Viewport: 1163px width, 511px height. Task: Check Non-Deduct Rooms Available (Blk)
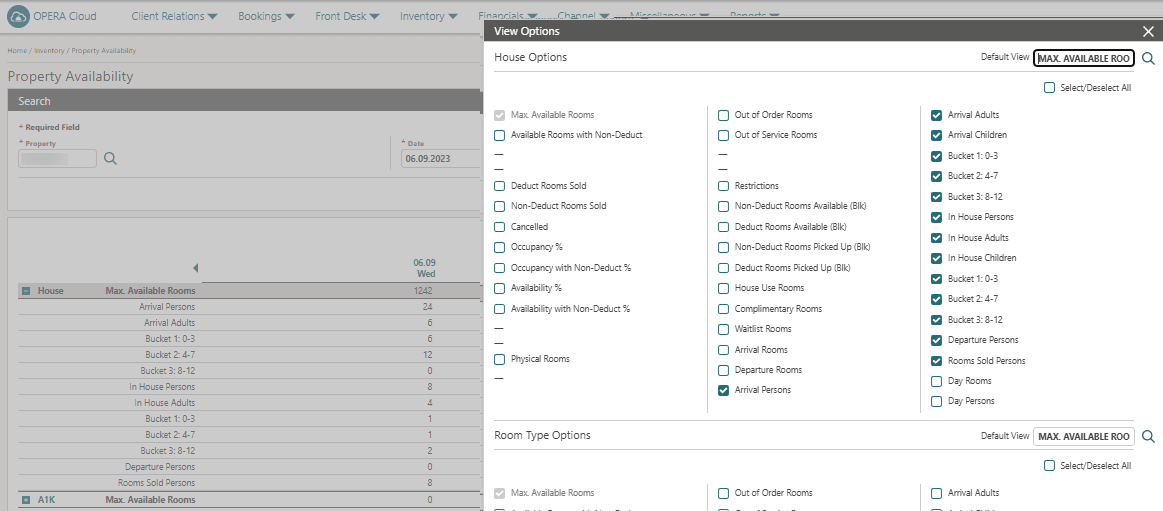[723, 206]
